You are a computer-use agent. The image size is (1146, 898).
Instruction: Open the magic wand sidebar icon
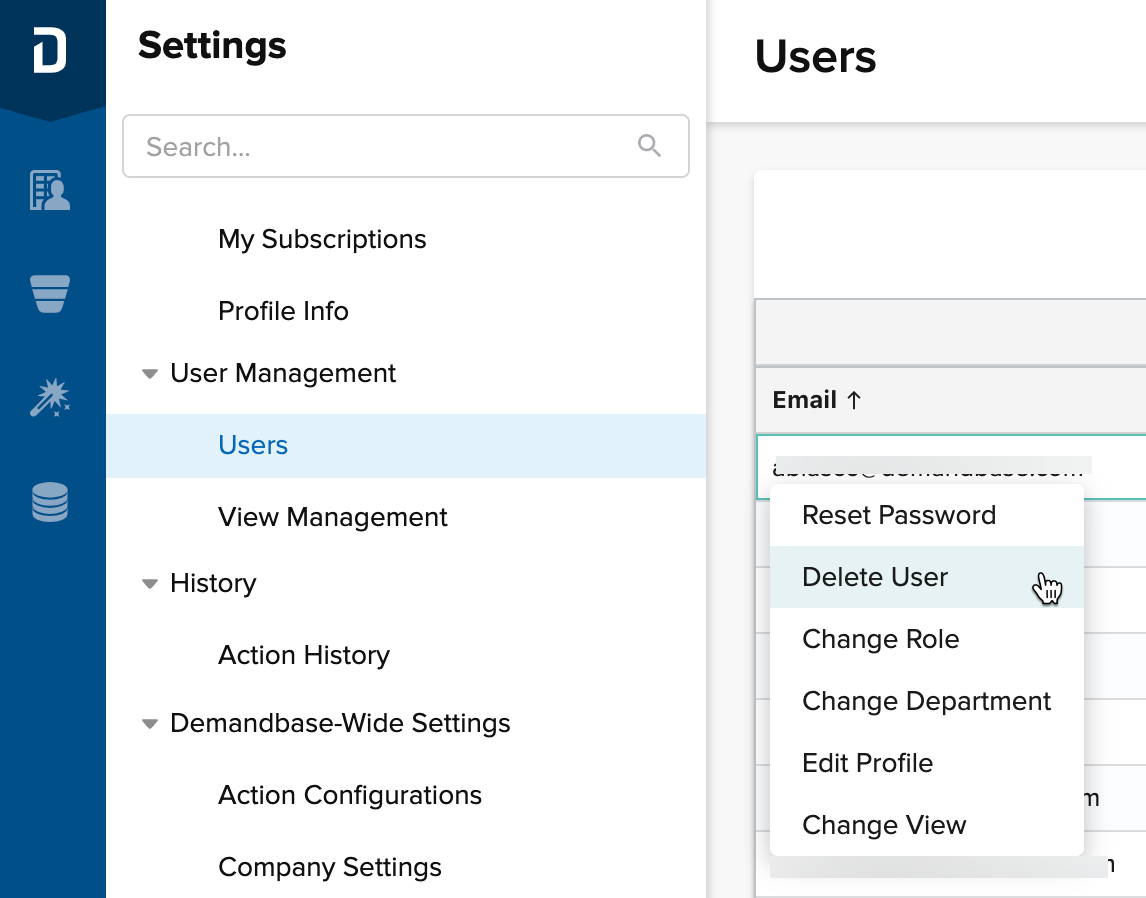(50, 397)
